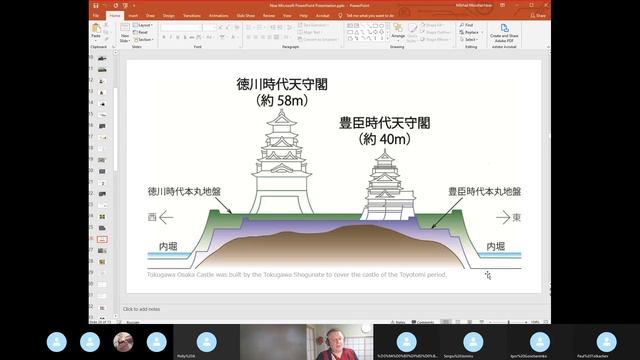640x360 pixels.
Task: Click Ribbon Display Options icon
Action: click(x=502, y=5)
